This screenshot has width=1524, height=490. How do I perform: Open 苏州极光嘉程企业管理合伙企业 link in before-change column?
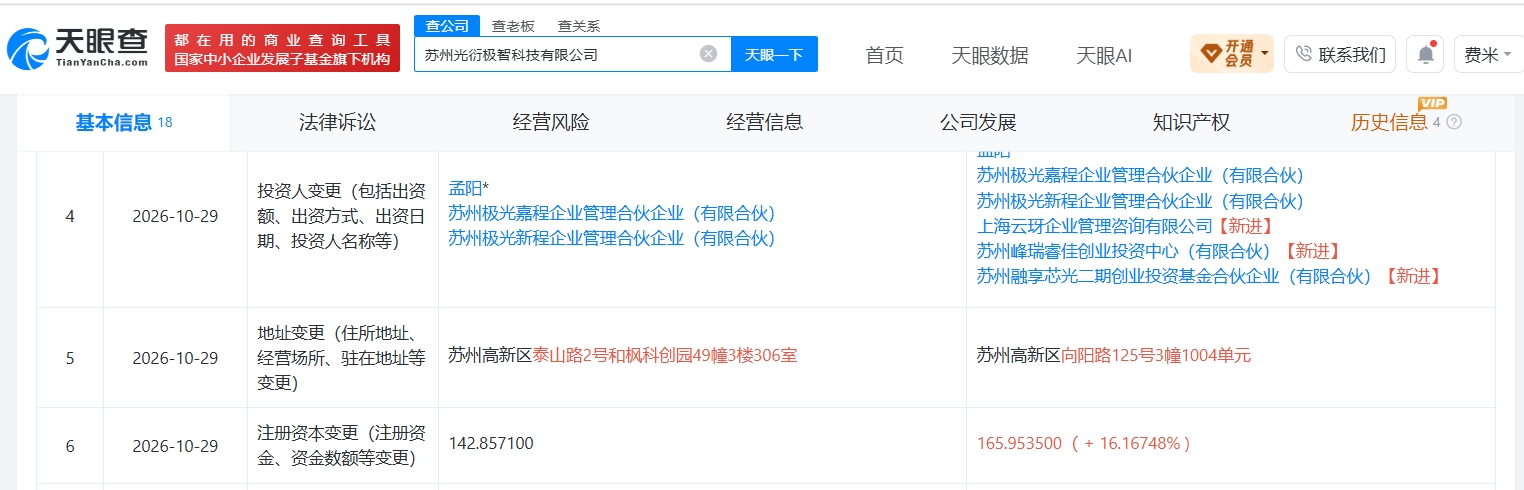point(611,213)
